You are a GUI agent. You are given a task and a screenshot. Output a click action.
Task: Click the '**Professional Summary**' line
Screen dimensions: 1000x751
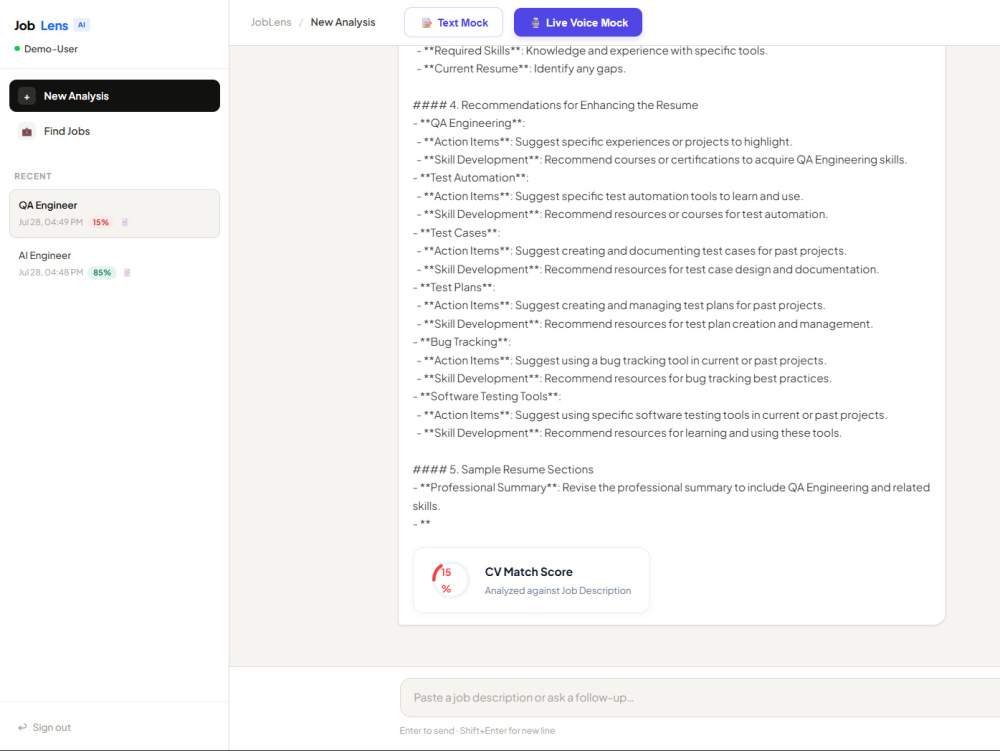point(672,497)
